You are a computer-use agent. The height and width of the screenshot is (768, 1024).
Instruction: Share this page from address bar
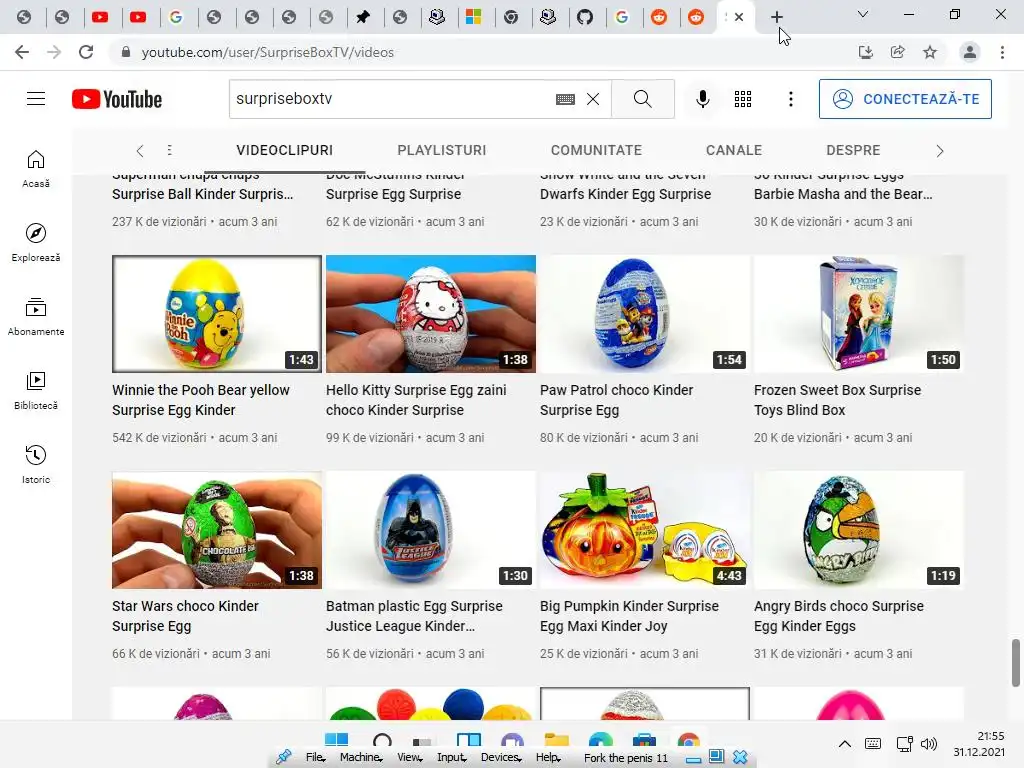pyautogui.click(x=898, y=52)
